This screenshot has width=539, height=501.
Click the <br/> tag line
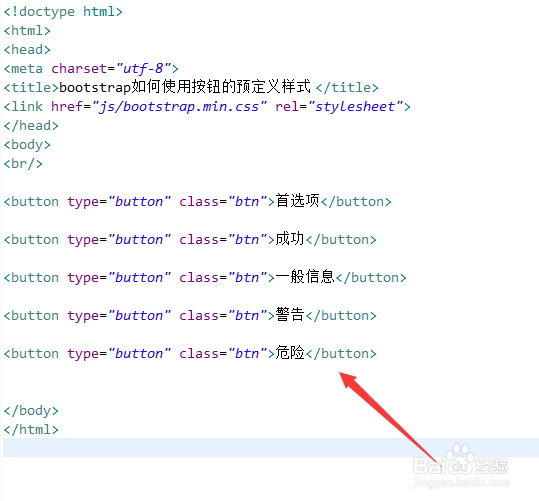[x=23, y=164]
